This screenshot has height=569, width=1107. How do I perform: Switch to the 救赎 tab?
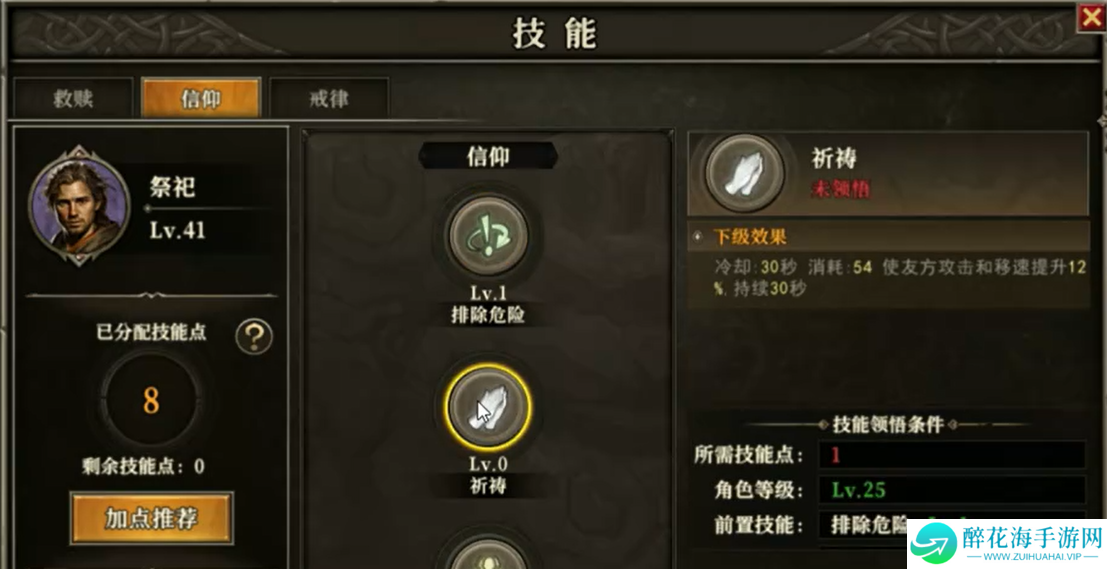tap(73, 98)
